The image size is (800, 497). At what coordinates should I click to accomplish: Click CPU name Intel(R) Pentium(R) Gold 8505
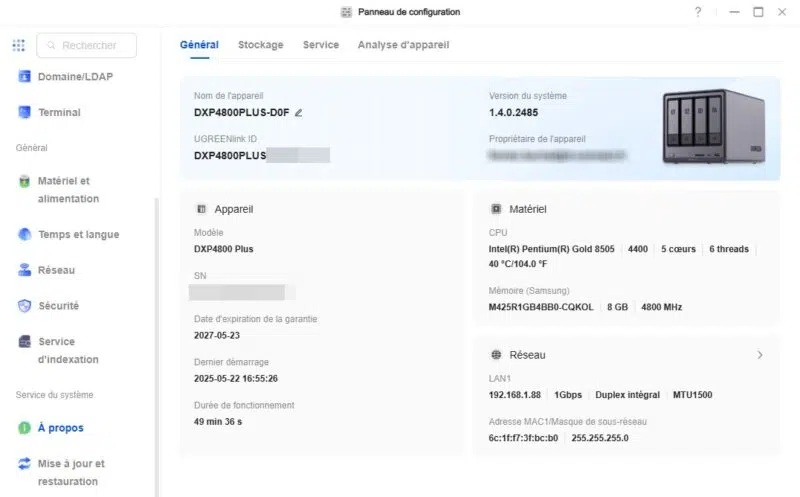tap(552, 249)
